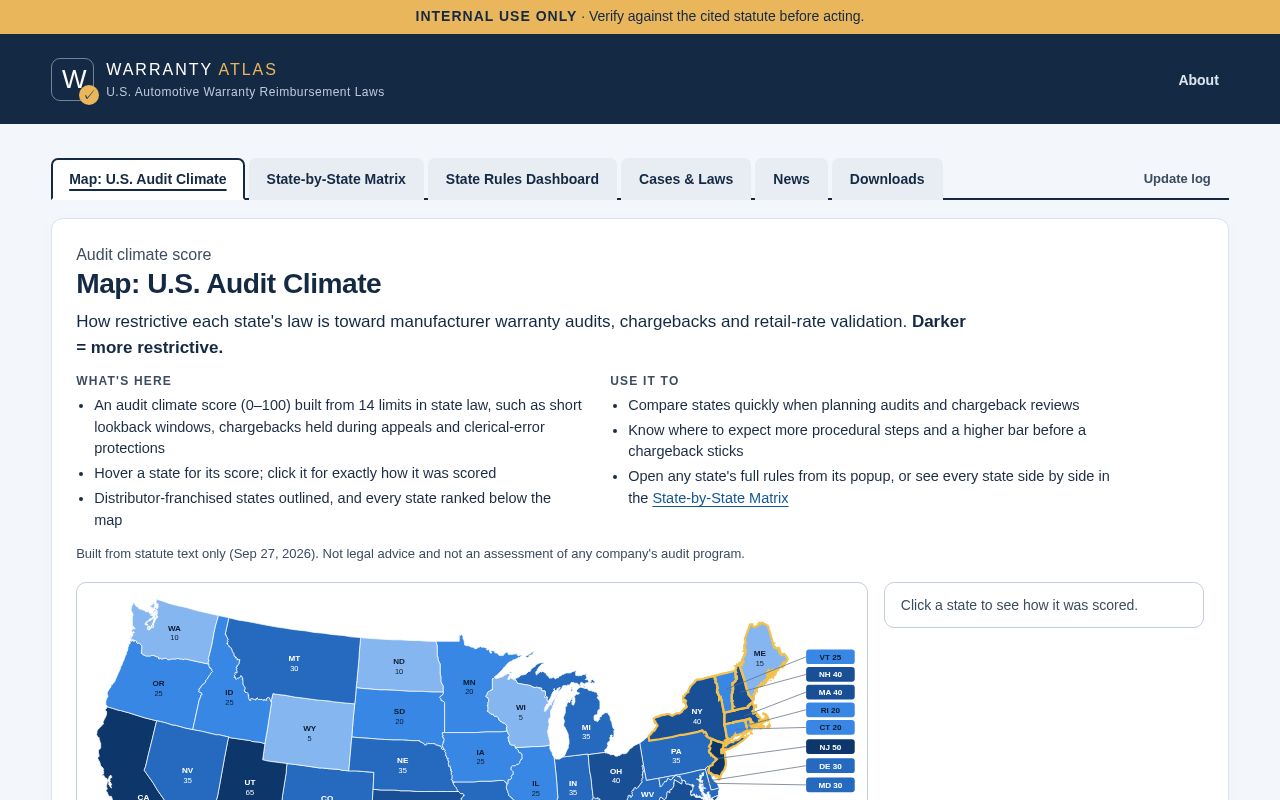This screenshot has height=800, width=1280.
Task: Choose the RI 20 callout label
Action: pyautogui.click(x=830, y=710)
